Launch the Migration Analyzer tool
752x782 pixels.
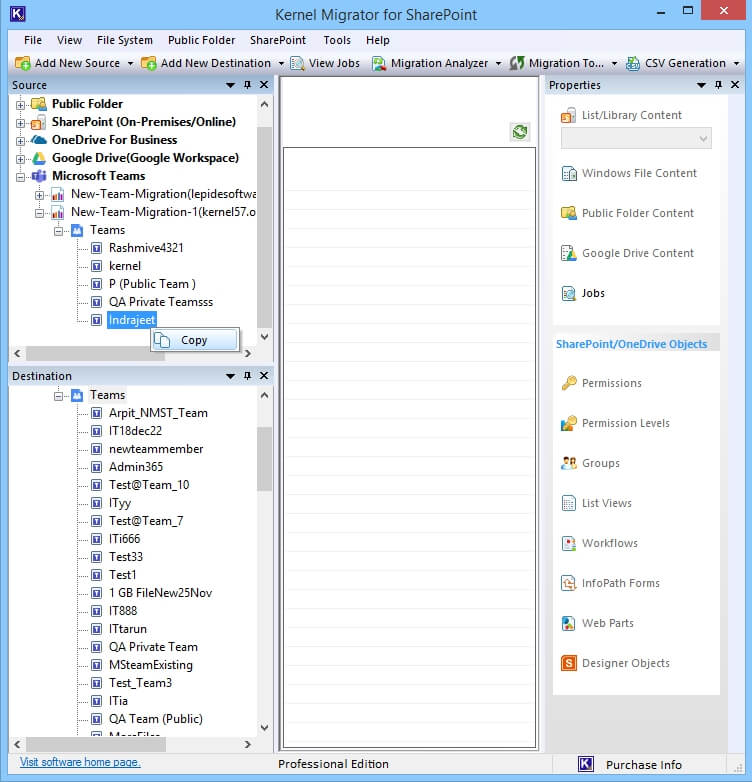coord(430,63)
